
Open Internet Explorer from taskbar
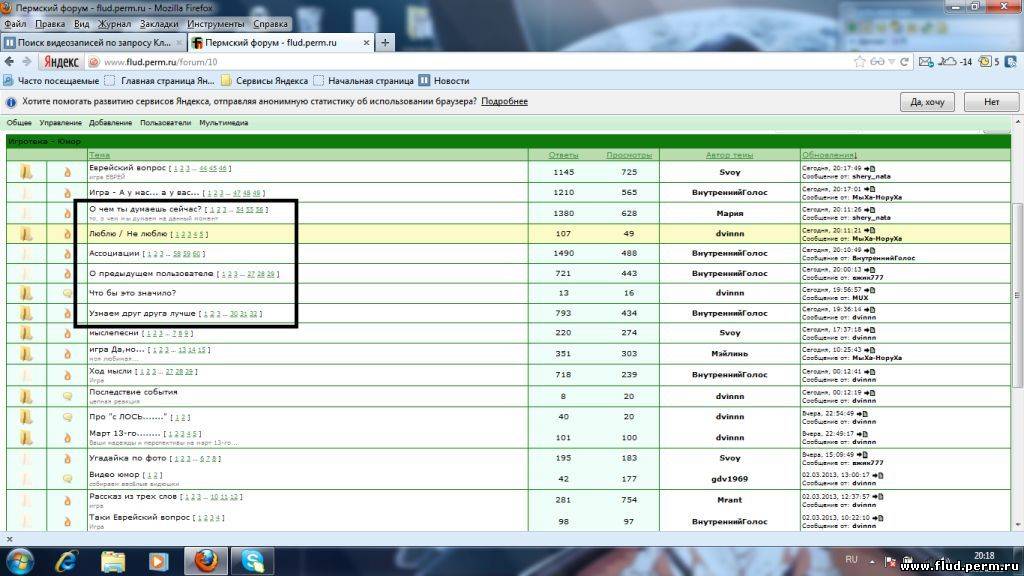66,560
